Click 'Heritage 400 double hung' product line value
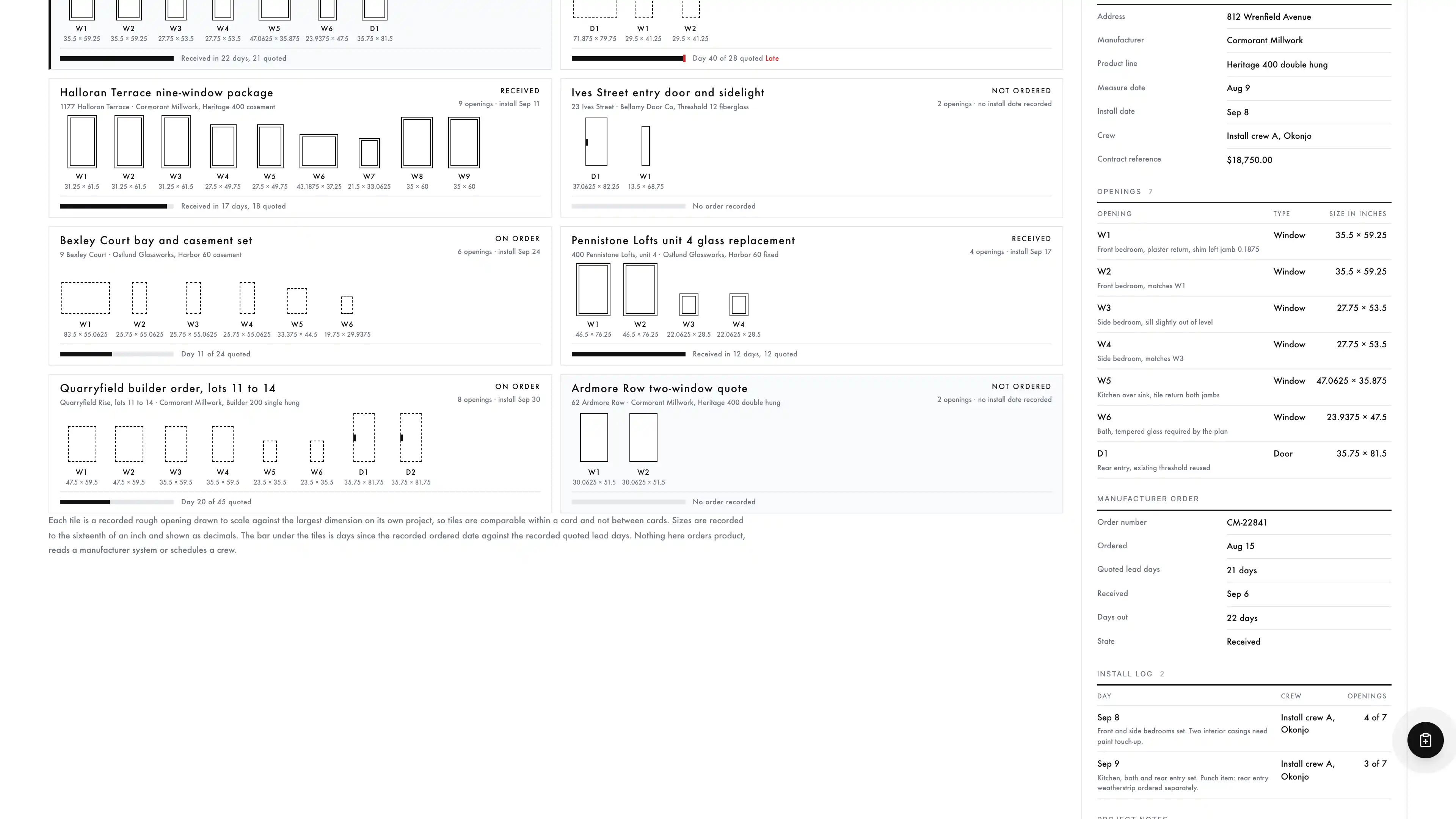This screenshot has width=1456, height=819. 1277,64
